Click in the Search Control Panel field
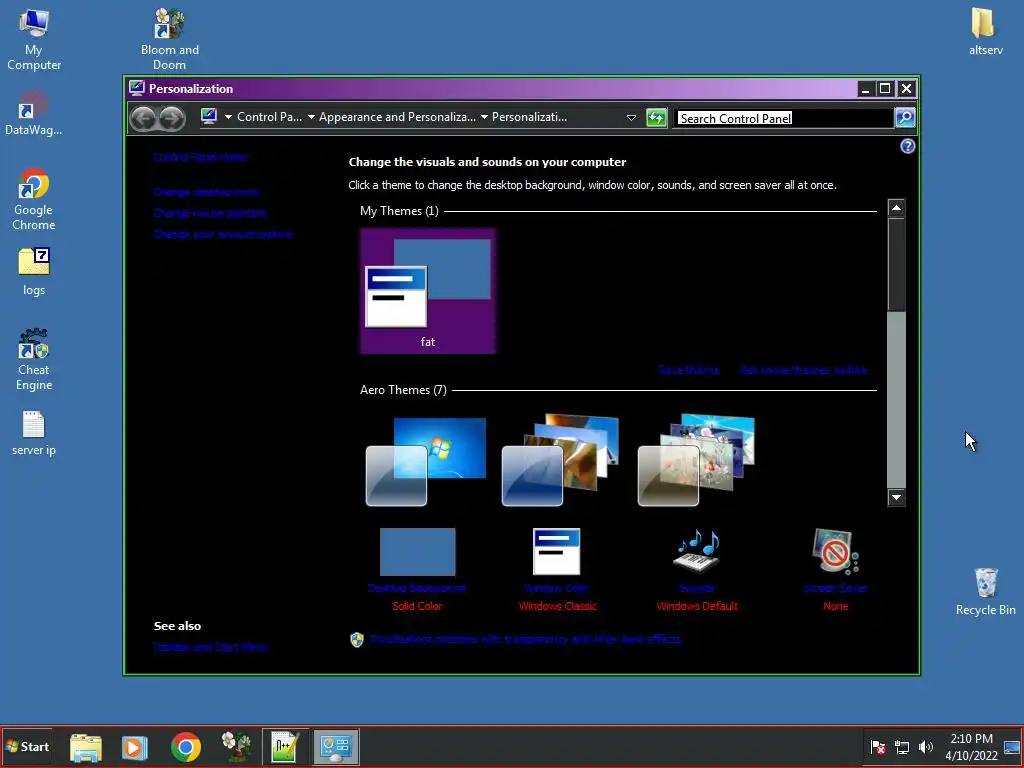The image size is (1024, 768). tap(784, 118)
